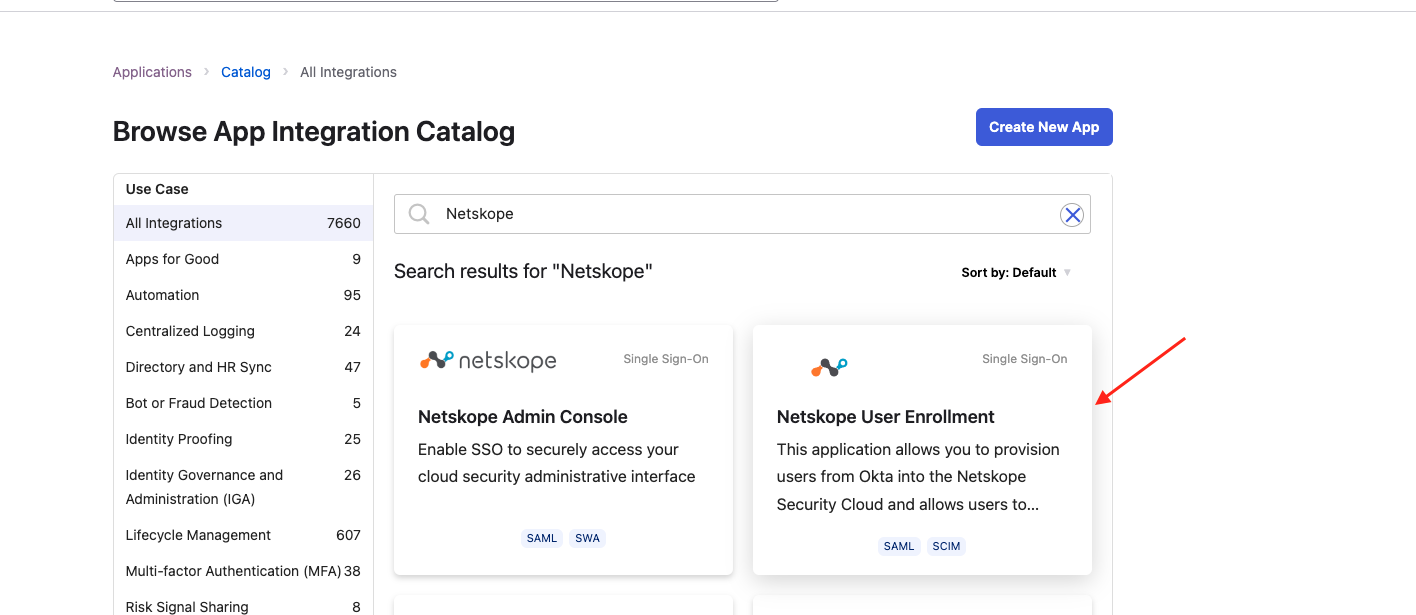Open the Netskope Admin Console logo
The width and height of the screenshot is (1416, 615).
tap(488, 360)
